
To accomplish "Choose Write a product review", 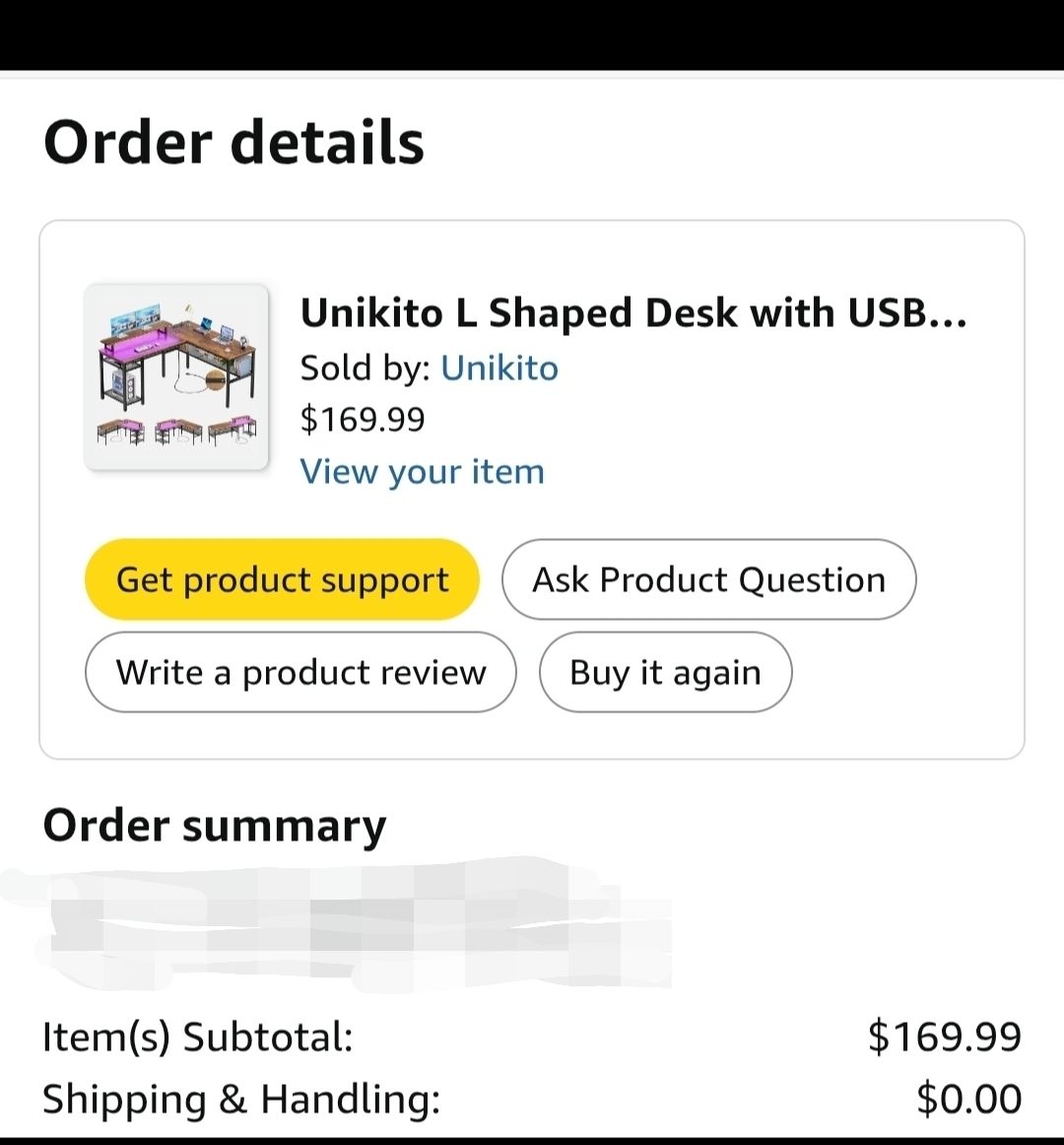I will click(x=300, y=672).
